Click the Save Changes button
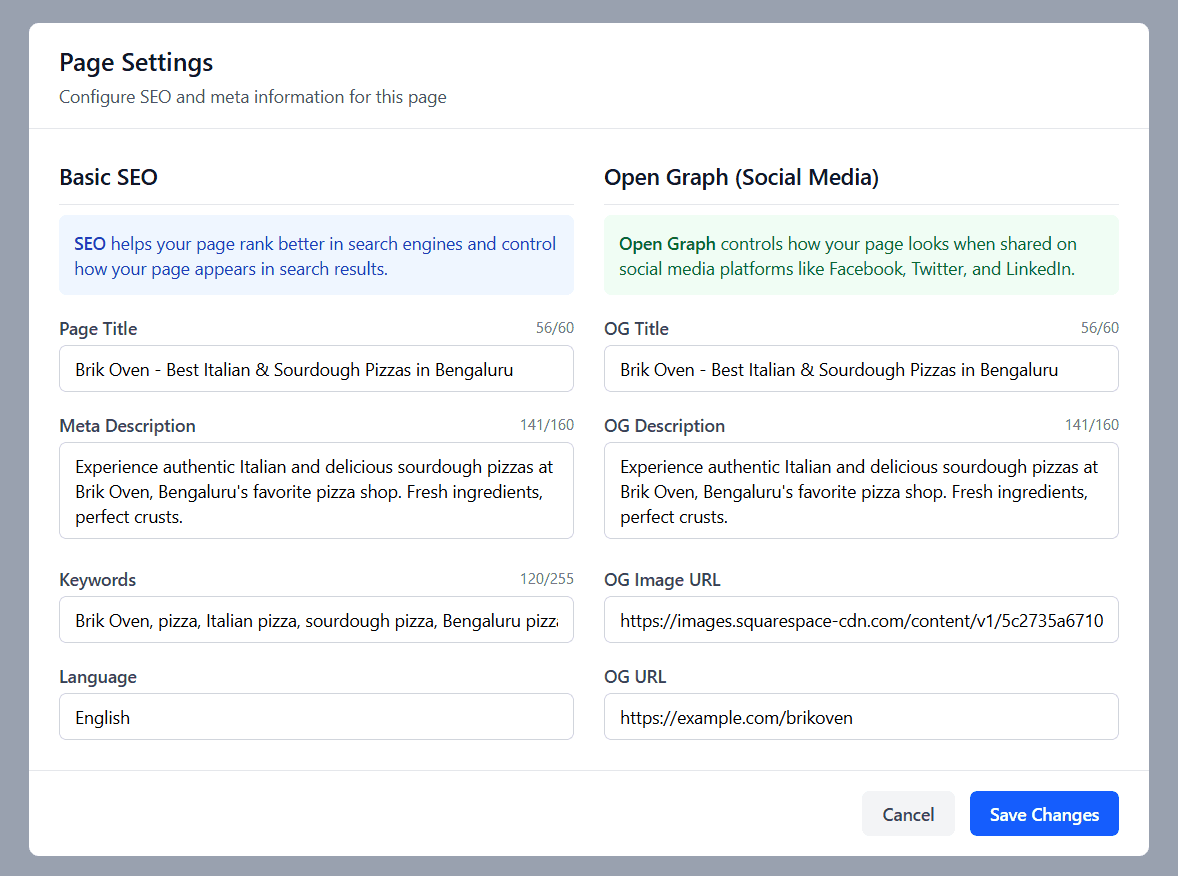1178x876 pixels. click(1044, 813)
